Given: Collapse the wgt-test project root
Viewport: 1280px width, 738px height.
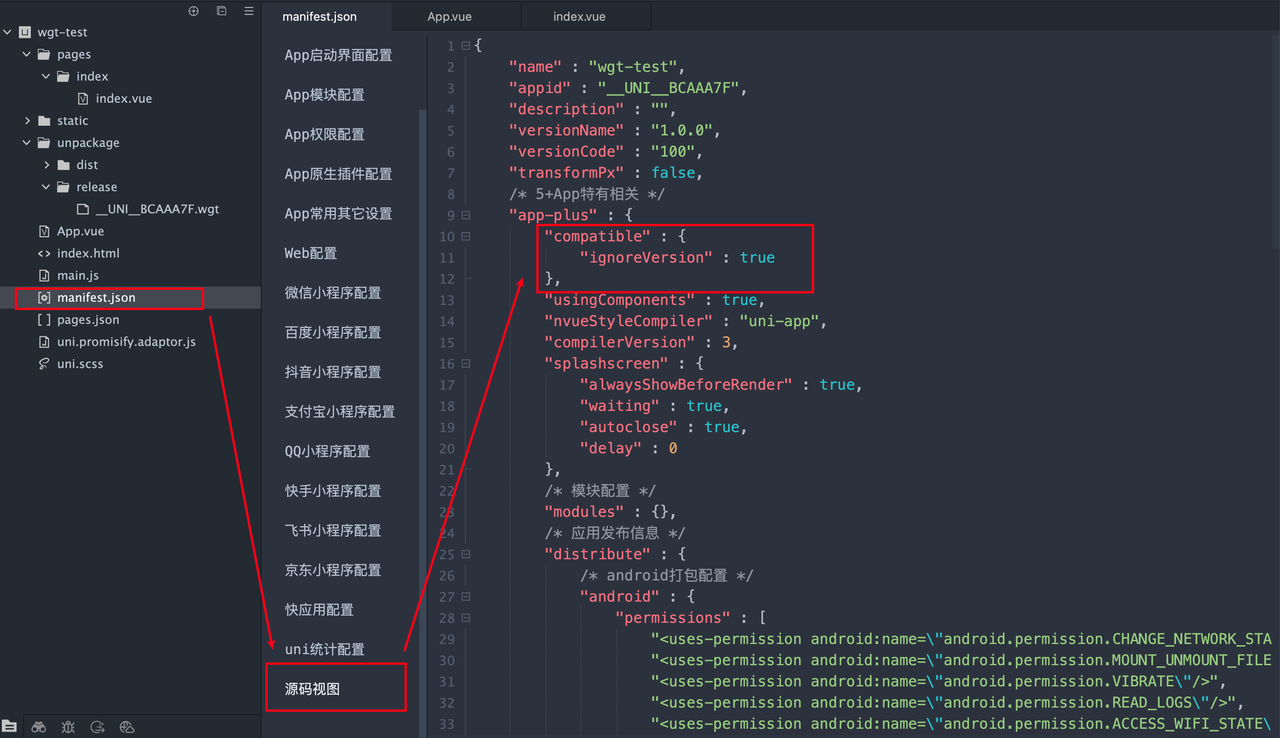Looking at the screenshot, I should tap(8, 32).
